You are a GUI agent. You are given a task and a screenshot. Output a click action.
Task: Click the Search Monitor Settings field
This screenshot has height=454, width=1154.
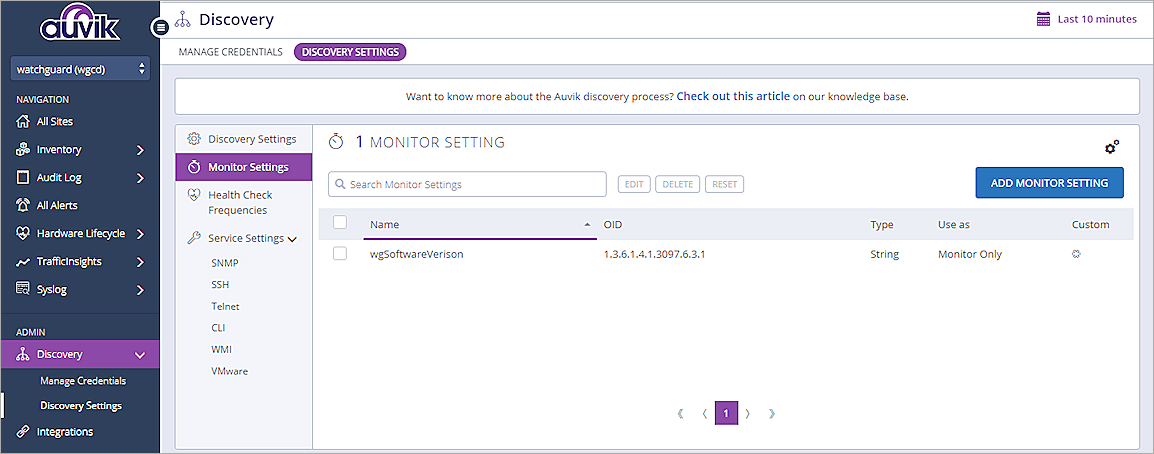[x=467, y=184]
